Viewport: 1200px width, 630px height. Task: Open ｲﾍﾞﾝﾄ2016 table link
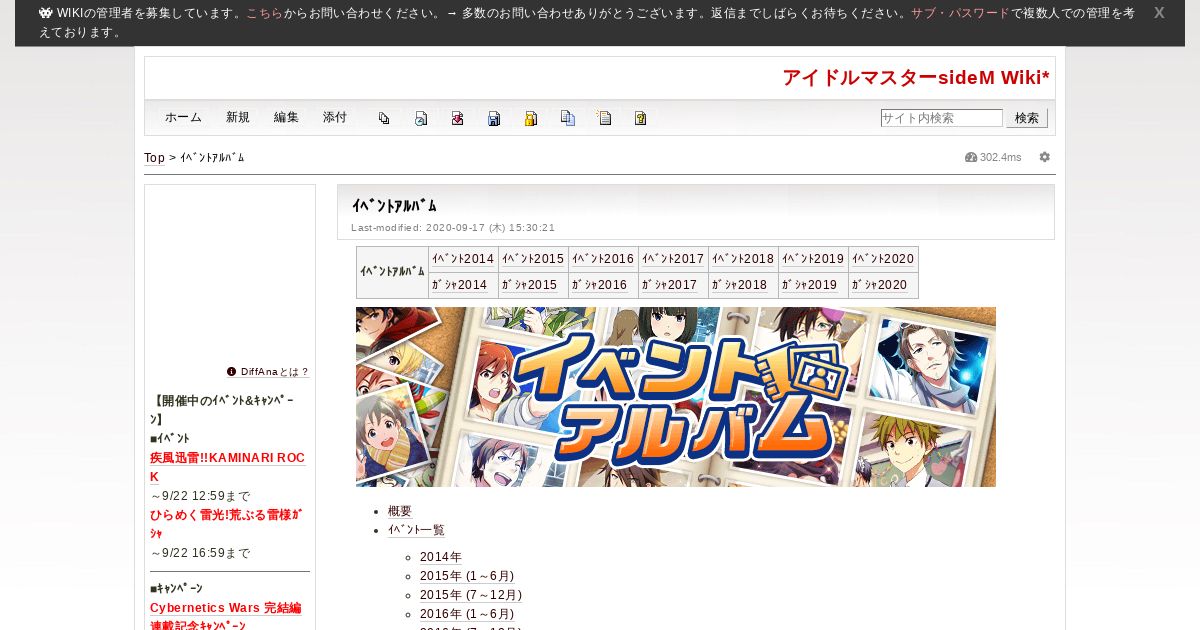click(x=603, y=259)
